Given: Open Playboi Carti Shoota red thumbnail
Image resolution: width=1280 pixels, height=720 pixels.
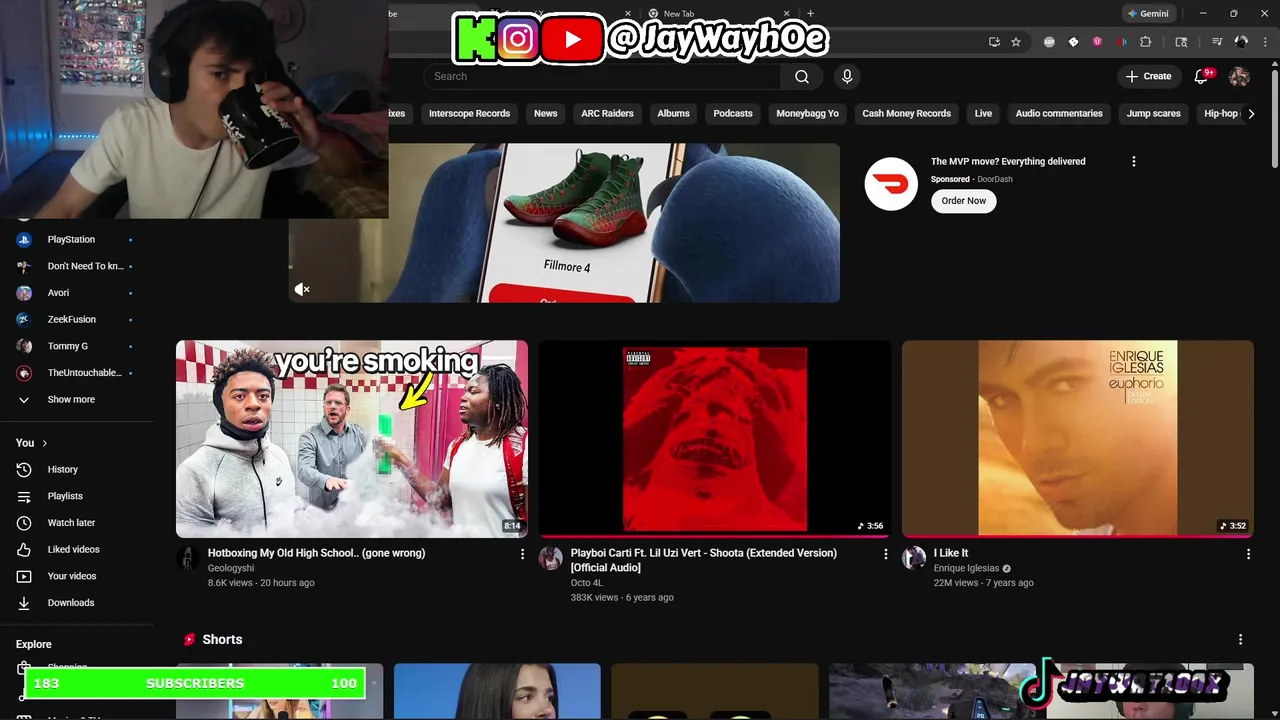Looking at the screenshot, I should 715,439.
